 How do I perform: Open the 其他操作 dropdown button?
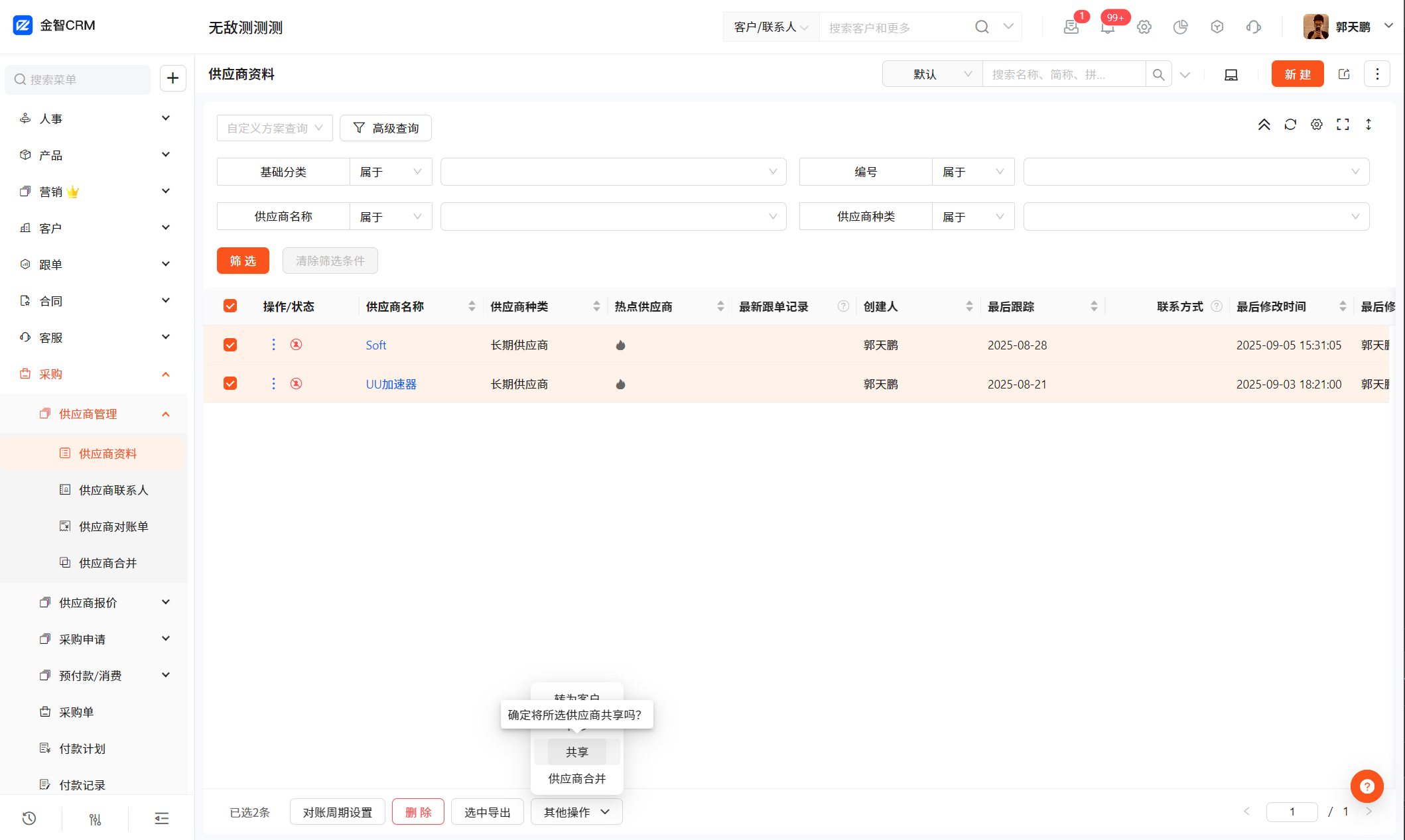(576, 812)
